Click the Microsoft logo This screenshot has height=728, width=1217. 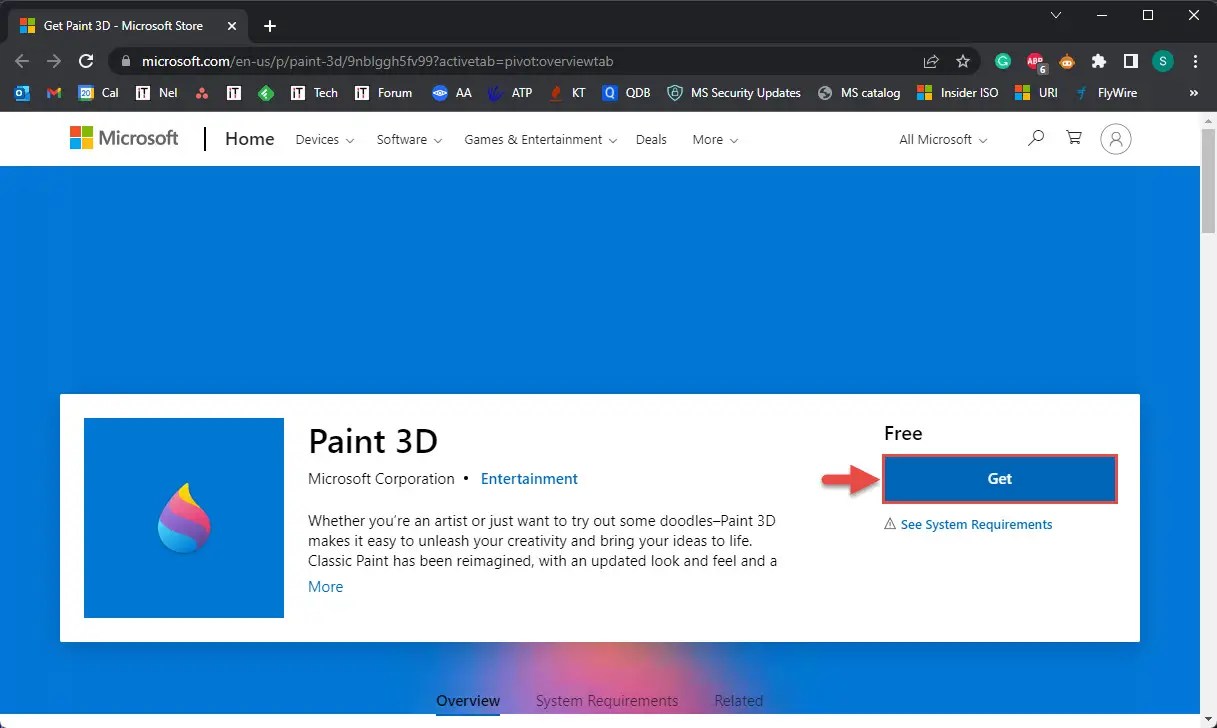pyautogui.click(x=123, y=138)
